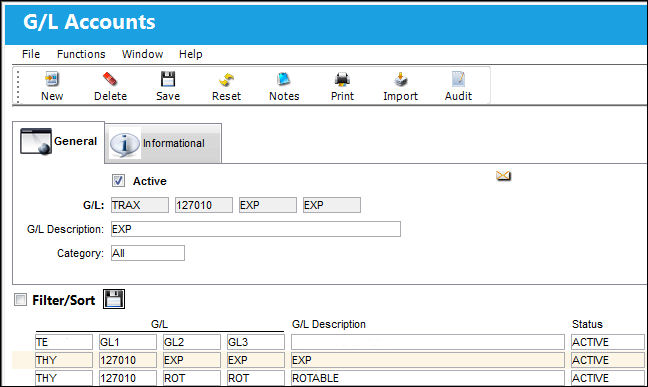Click the G/L field containing TRAX
Viewport: 648px width, 387px height.
(140, 205)
